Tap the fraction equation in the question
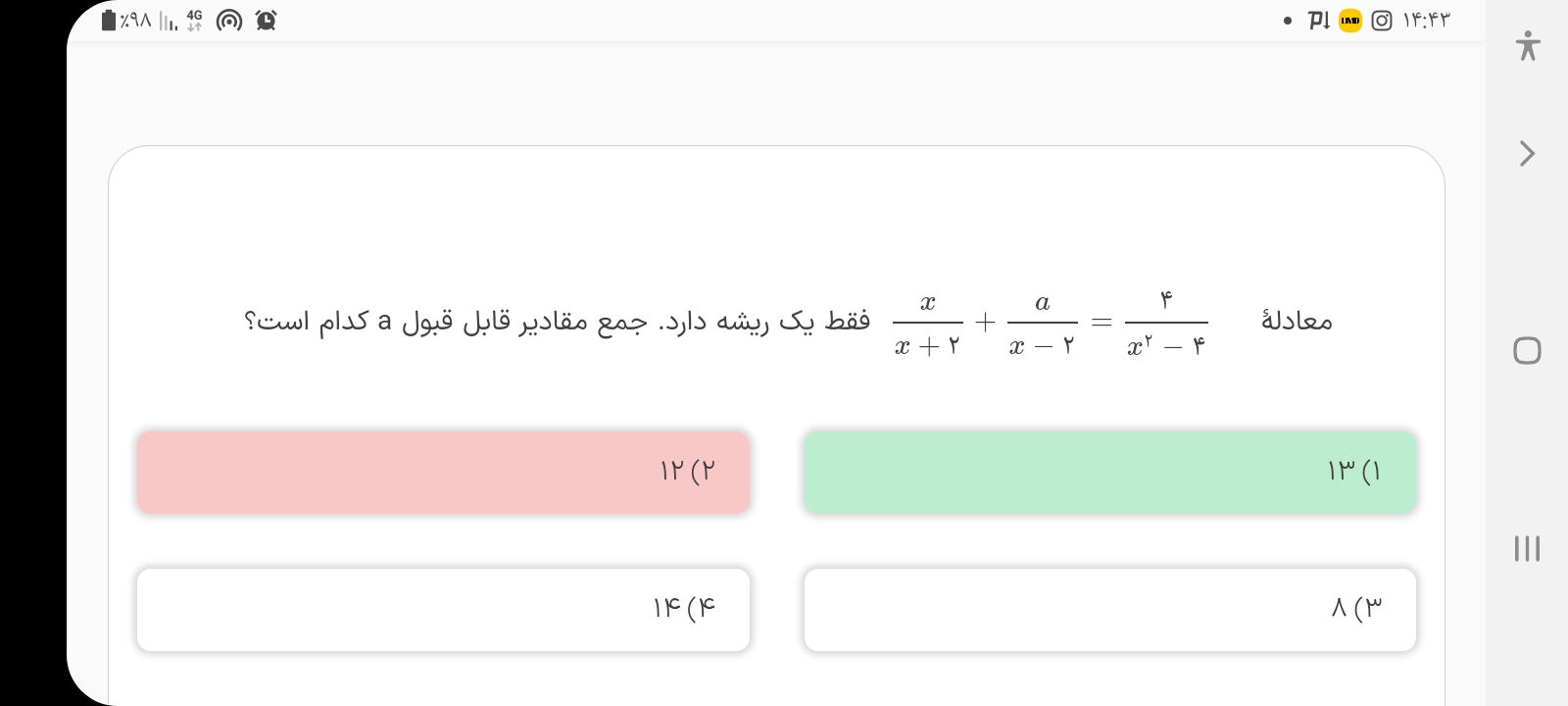Image resolution: width=1568 pixels, height=706 pixels. [x=1050, y=323]
